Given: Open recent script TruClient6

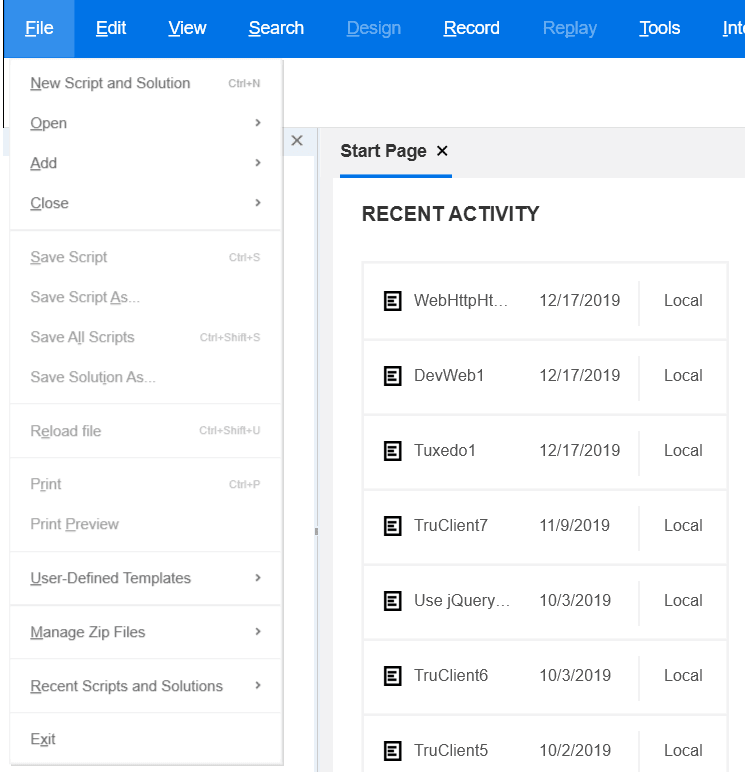Looking at the screenshot, I should point(451,676).
